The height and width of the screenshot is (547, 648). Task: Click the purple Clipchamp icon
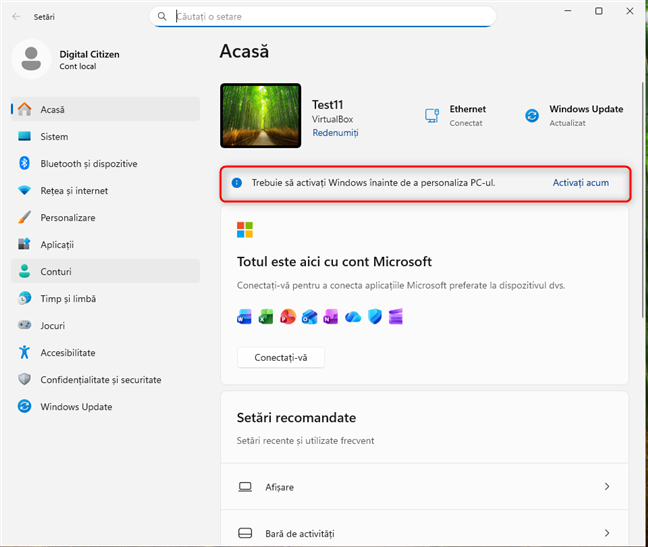tap(395, 317)
